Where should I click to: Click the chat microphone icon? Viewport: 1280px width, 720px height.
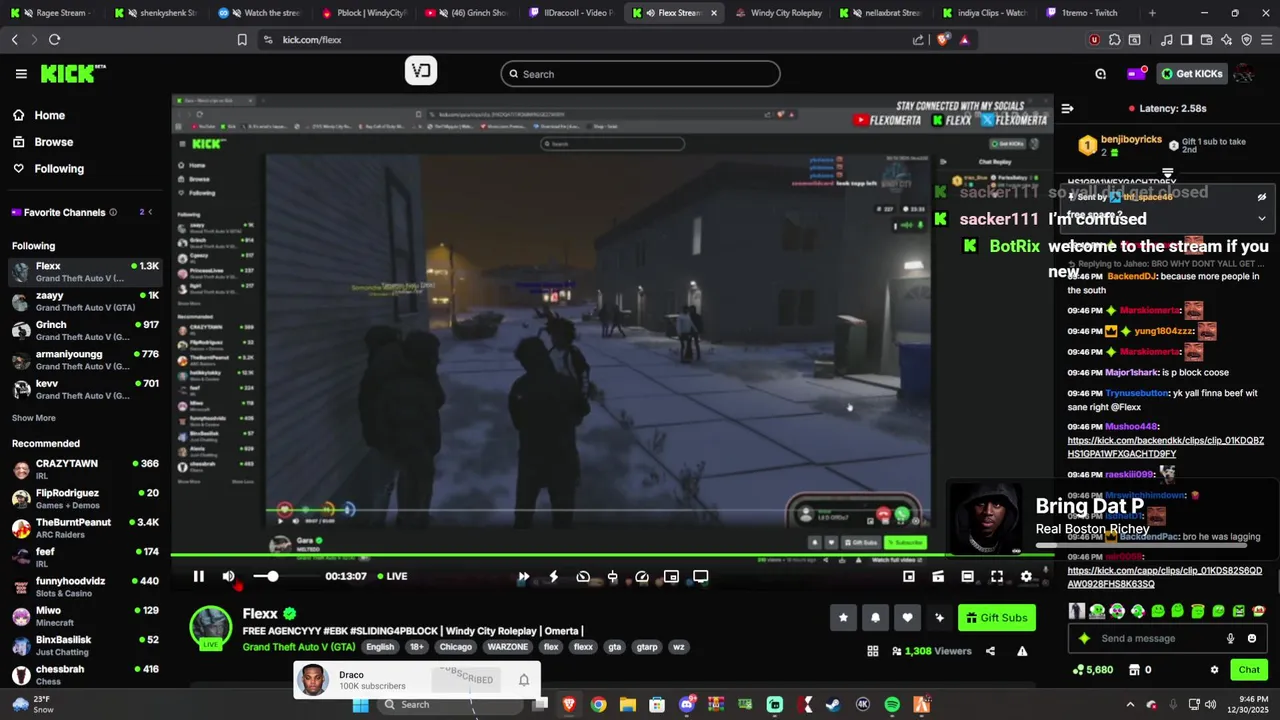click(1231, 638)
